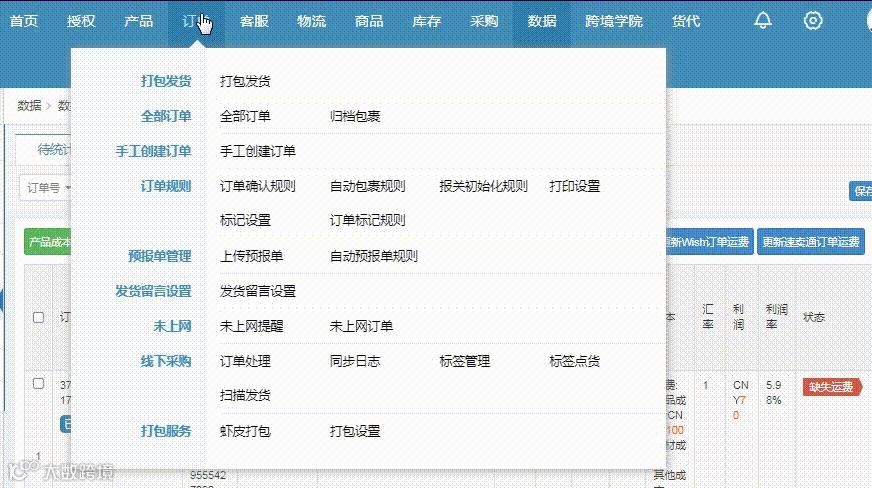Open 跨境学院 in top navigation

(613, 21)
